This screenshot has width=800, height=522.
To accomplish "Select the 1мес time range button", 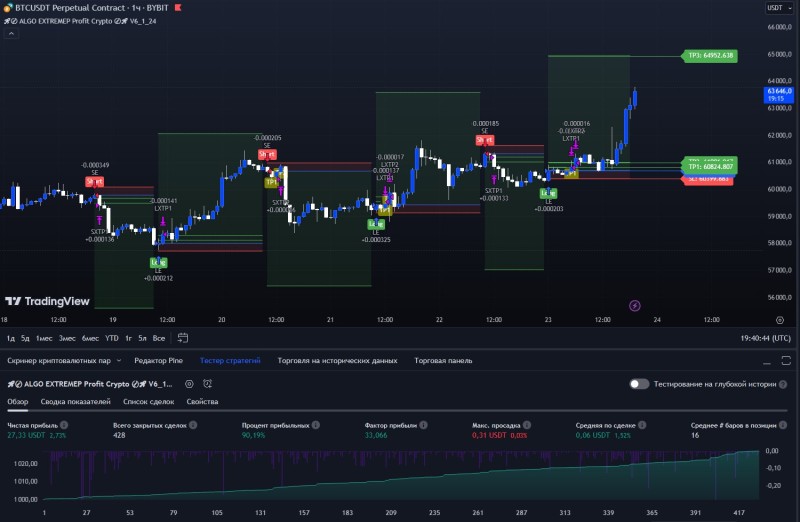I will [44, 338].
